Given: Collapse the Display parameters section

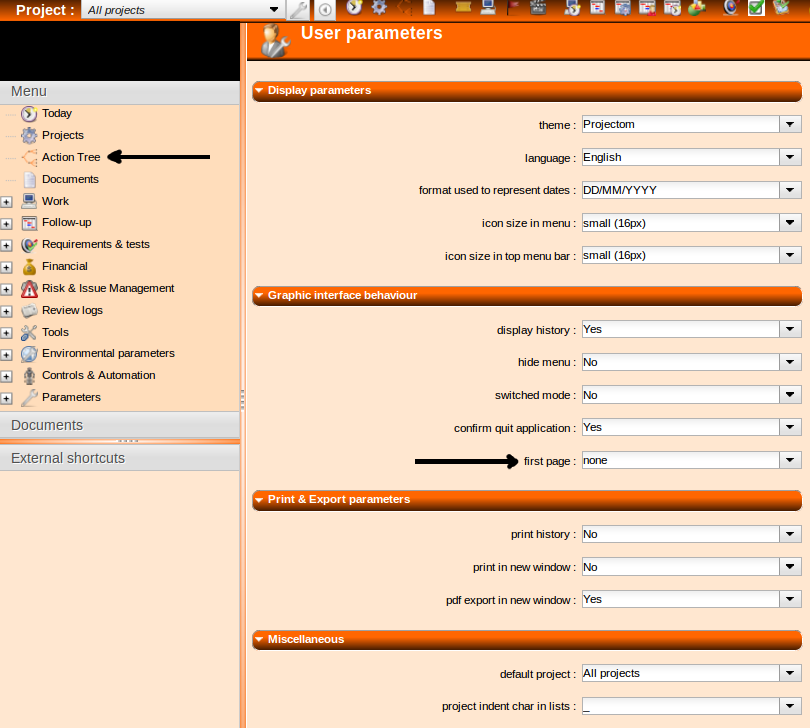Looking at the screenshot, I should point(259,91).
